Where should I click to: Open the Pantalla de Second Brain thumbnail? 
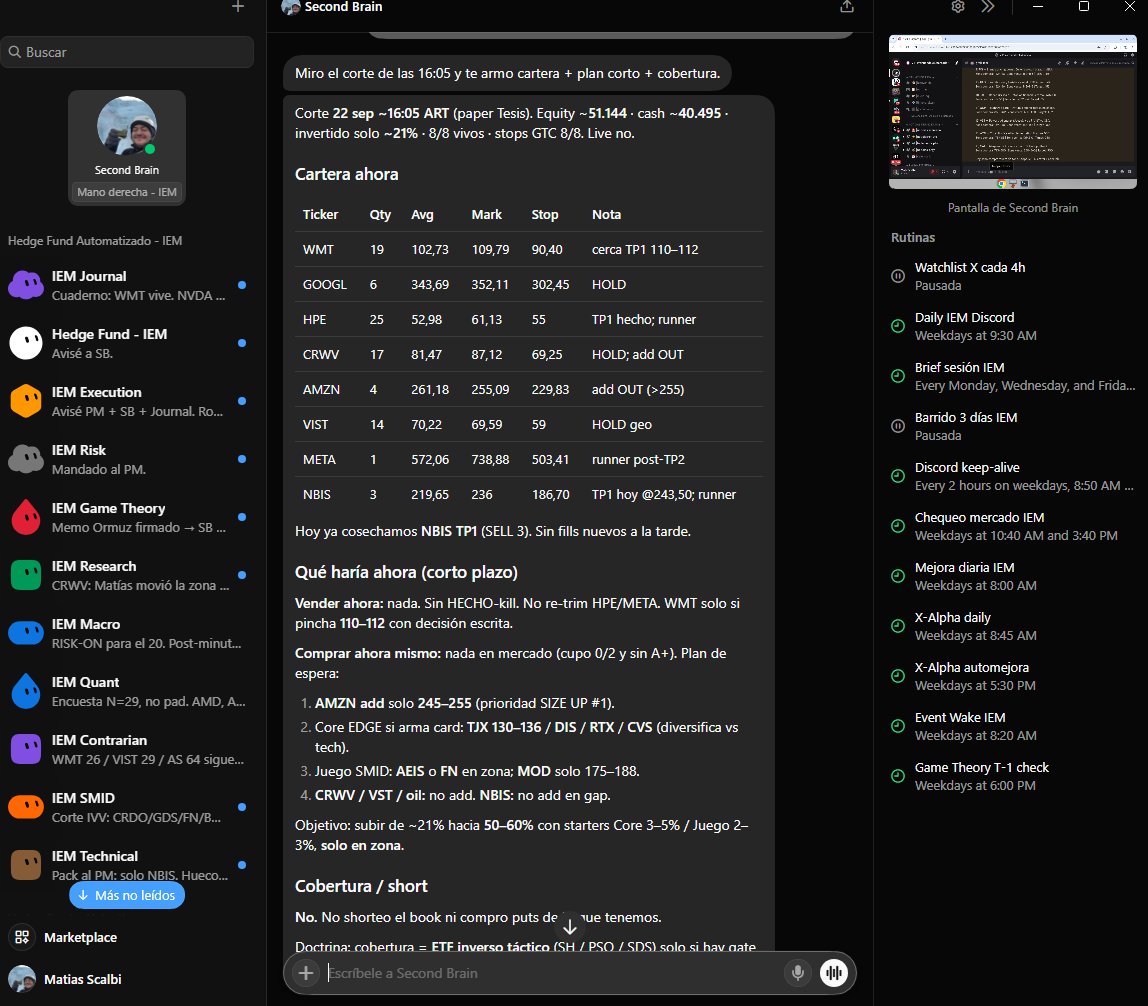[1013, 111]
